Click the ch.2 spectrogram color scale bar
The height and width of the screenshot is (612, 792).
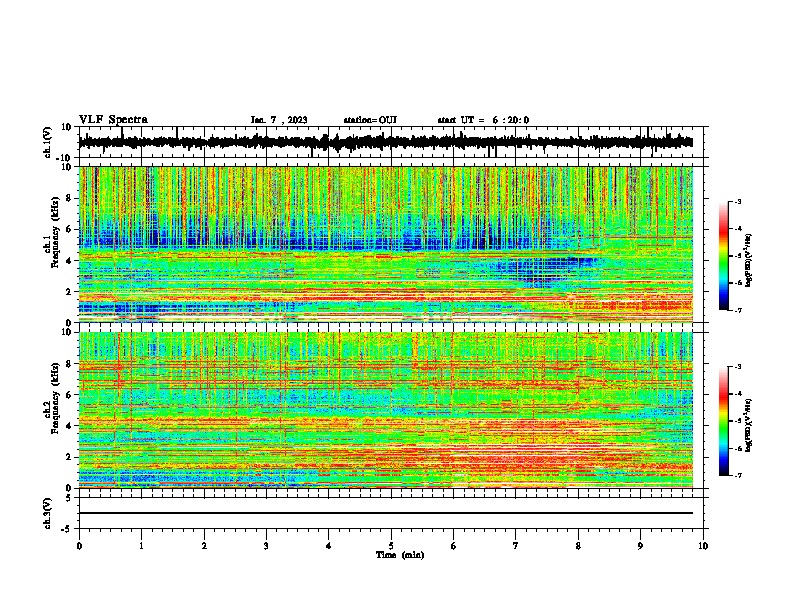tap(723, 421)
